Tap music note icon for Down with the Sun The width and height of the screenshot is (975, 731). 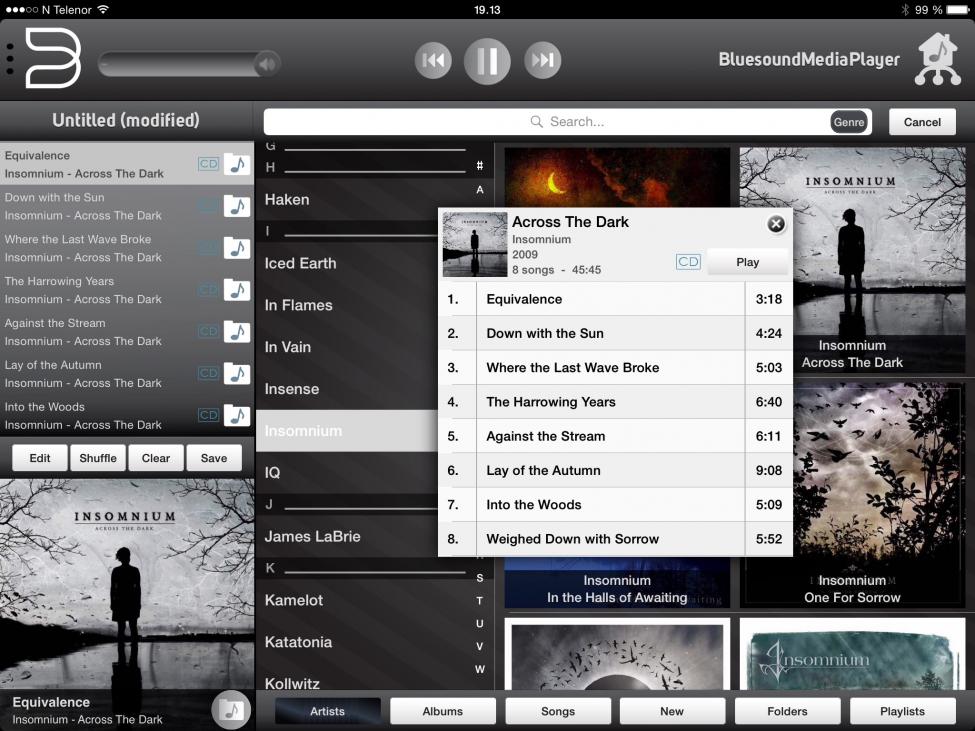237,206
